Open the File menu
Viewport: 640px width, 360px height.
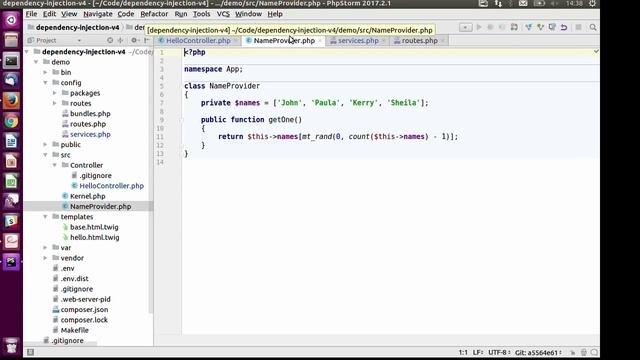pyautogui.click(x=31, y=14)
